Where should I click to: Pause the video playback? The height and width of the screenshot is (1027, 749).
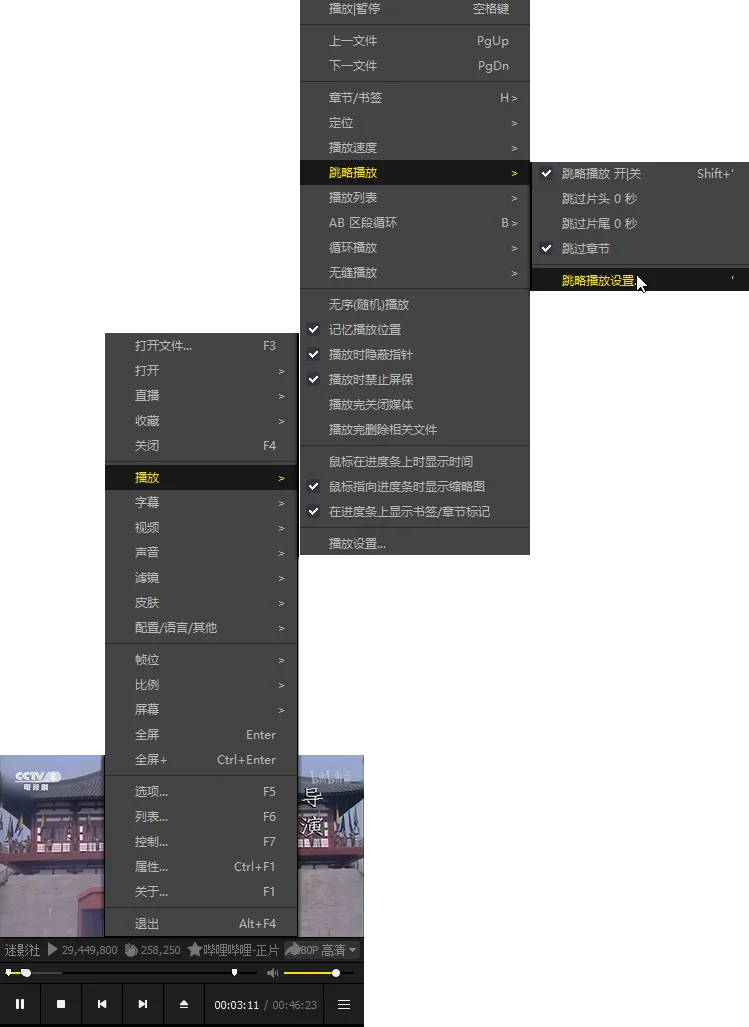pos(20,1004)
